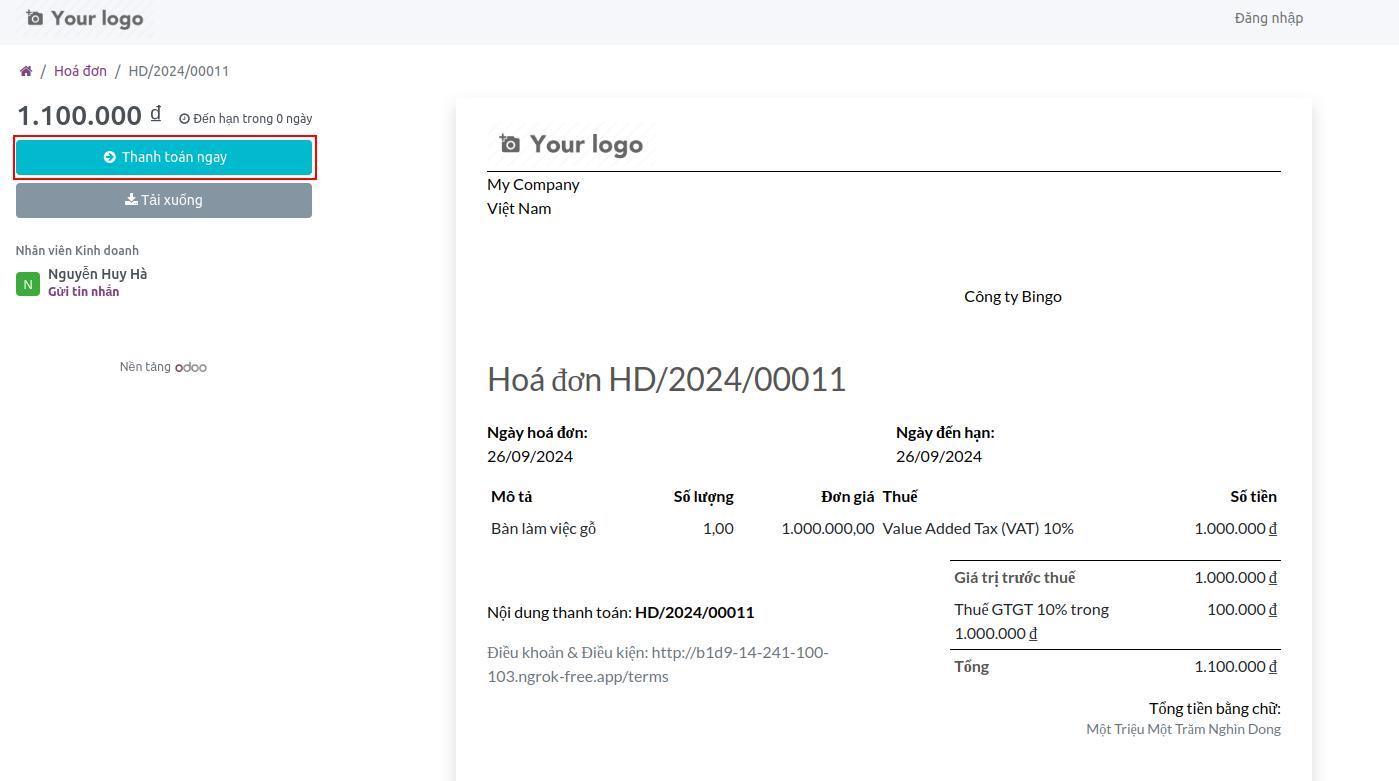1399x781 pixels.
Task: Open the Đăng nhập login link
Action: (x=1269, y=18)
